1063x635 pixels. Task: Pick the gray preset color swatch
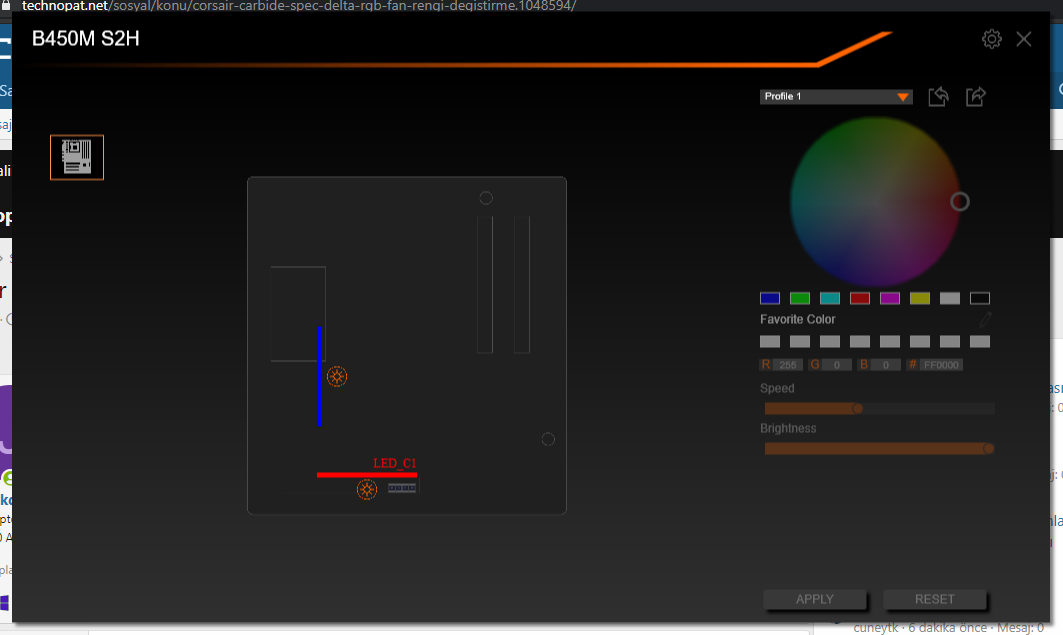point(950,298)
